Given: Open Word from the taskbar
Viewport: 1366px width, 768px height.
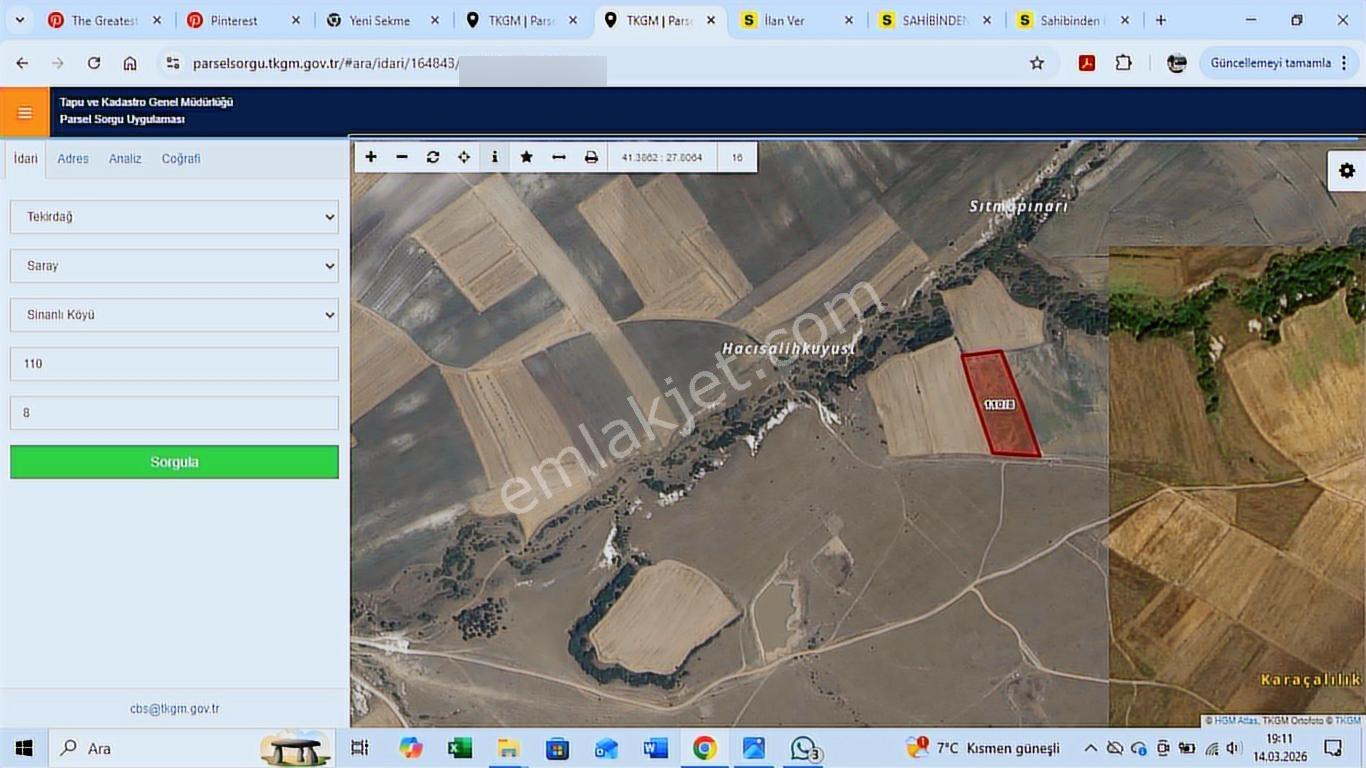Looking at the screenshot, I should click(x=656, y=748).
